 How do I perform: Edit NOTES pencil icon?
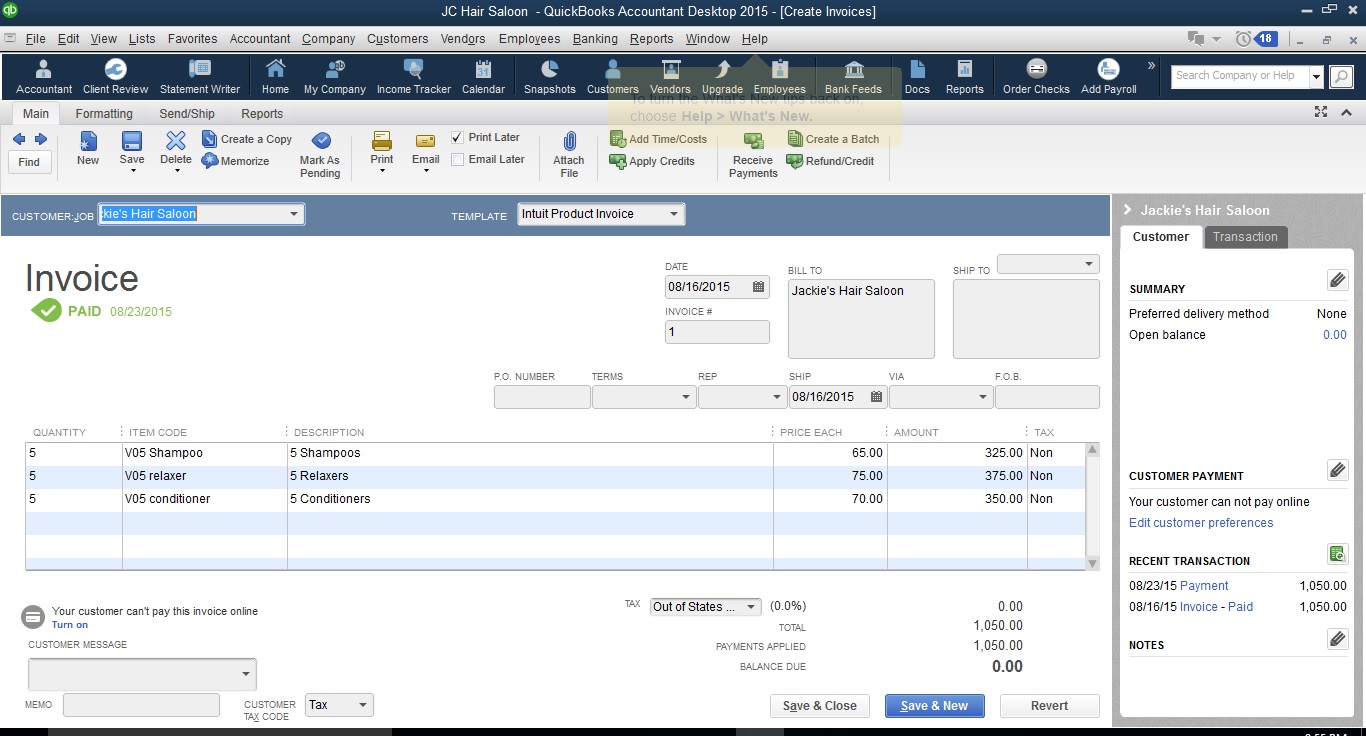(x=1337, y=639)
